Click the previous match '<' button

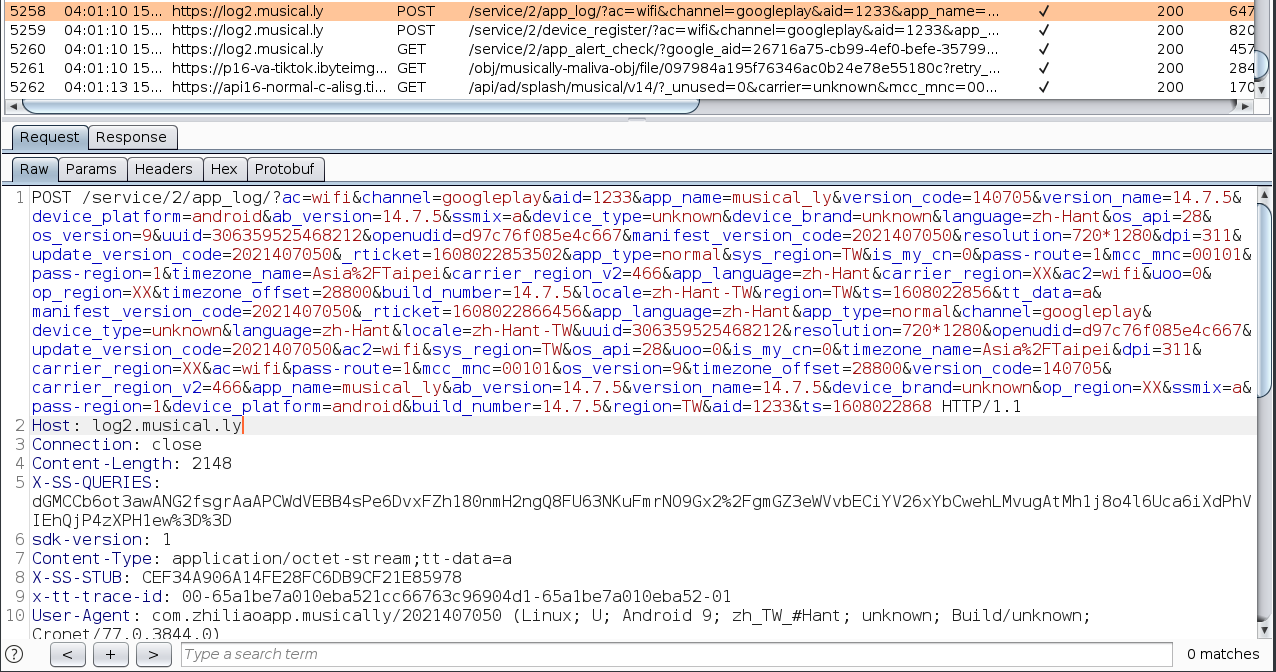click(67, 654)
